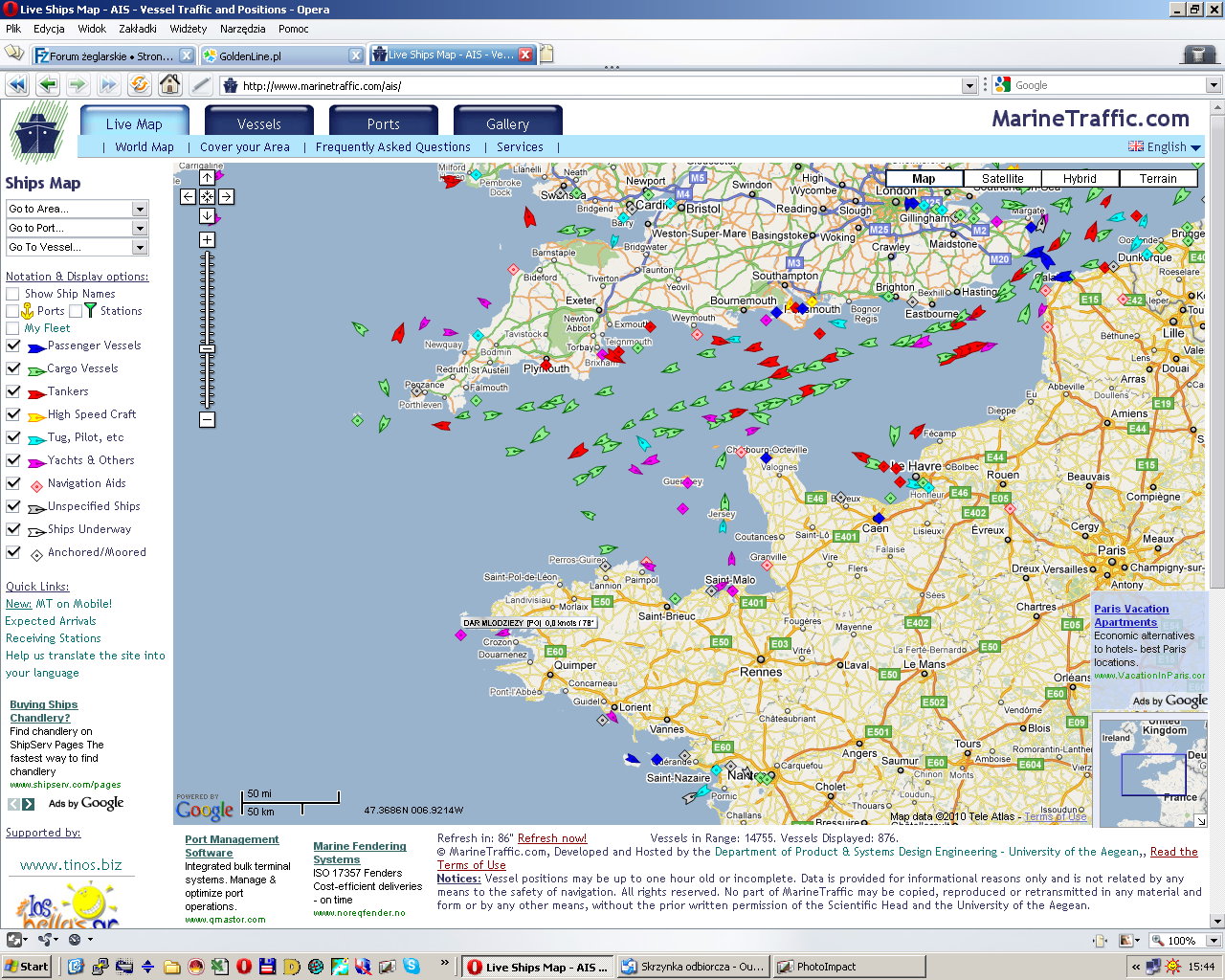
Task: Open the Opera images display icon
Action: pyautogui.click(x=1130, y=941)
